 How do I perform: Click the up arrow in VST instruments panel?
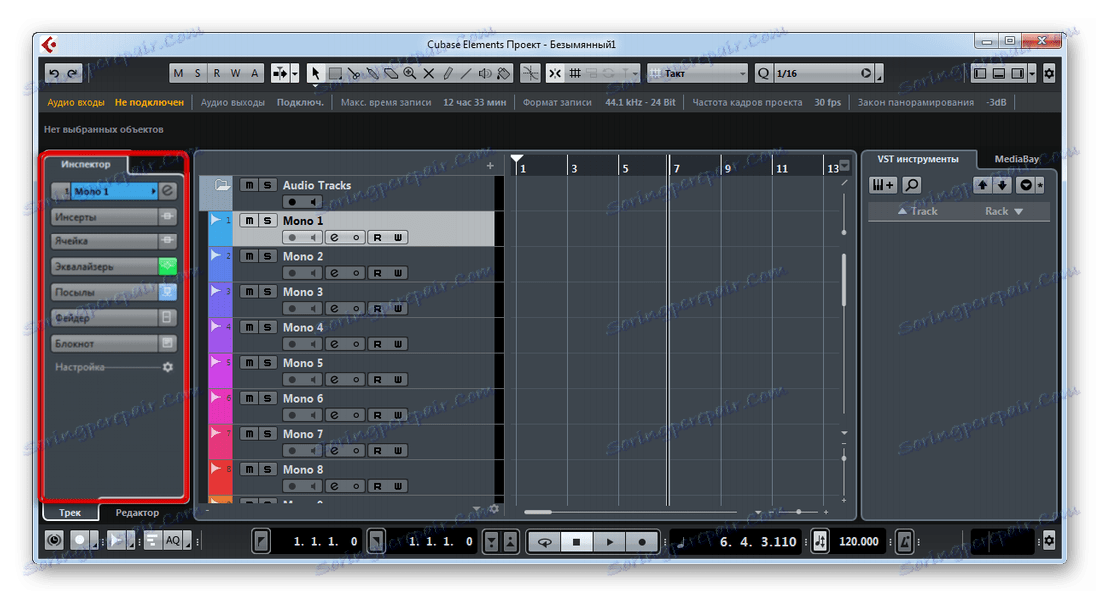[983, 185]
